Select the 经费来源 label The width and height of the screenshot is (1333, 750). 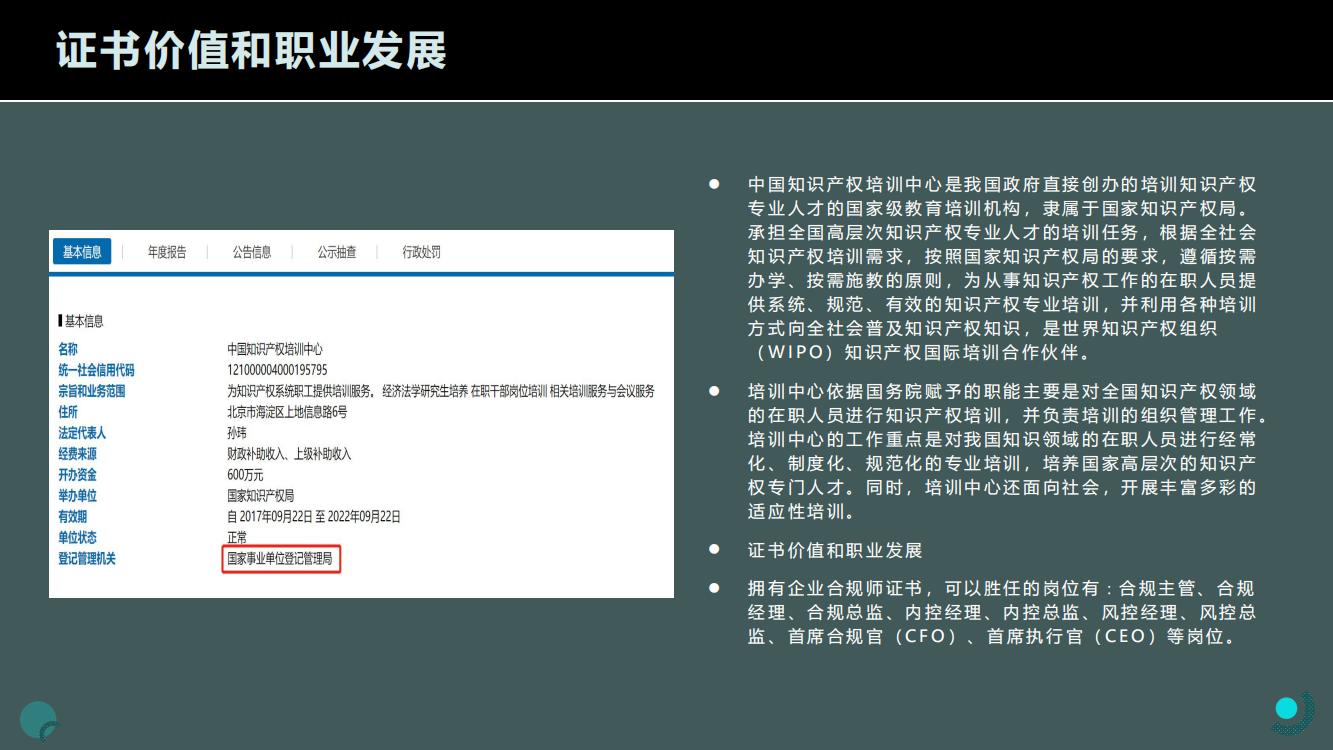[77, 454]
